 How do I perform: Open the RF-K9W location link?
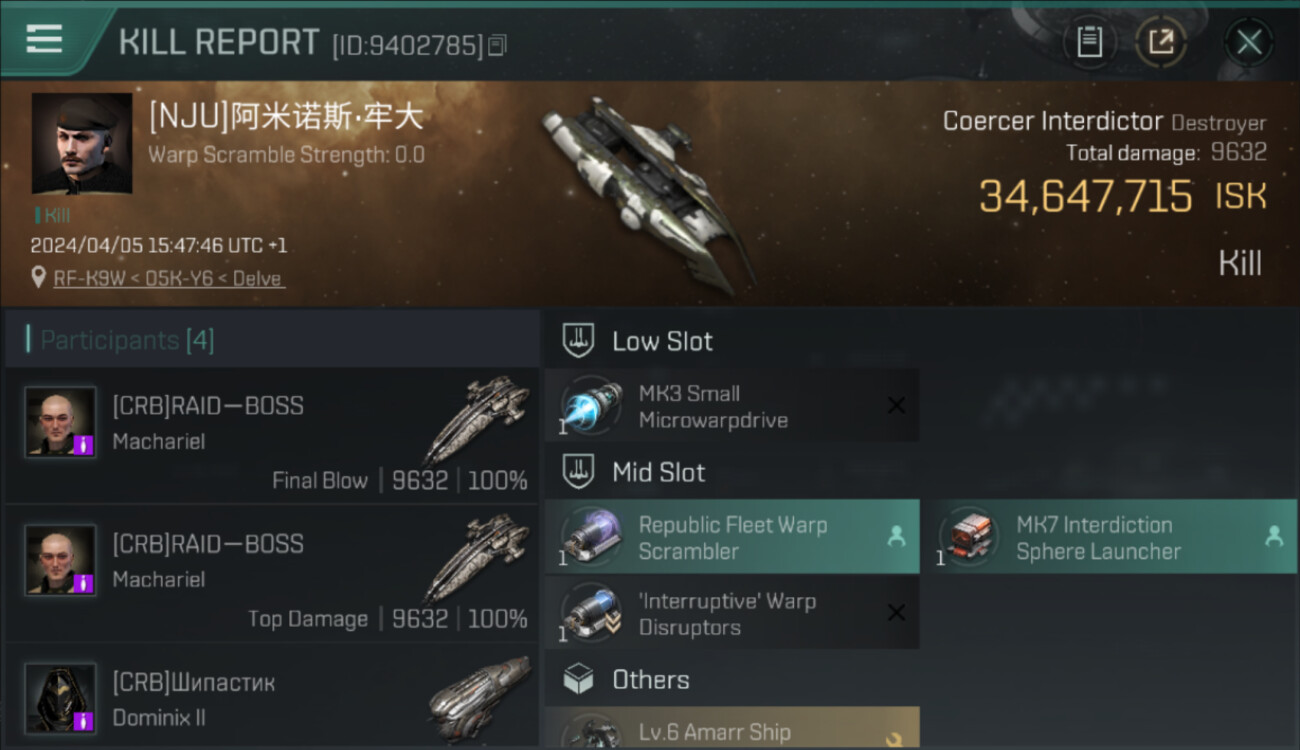pyautogui.click(x=169, y=278)
